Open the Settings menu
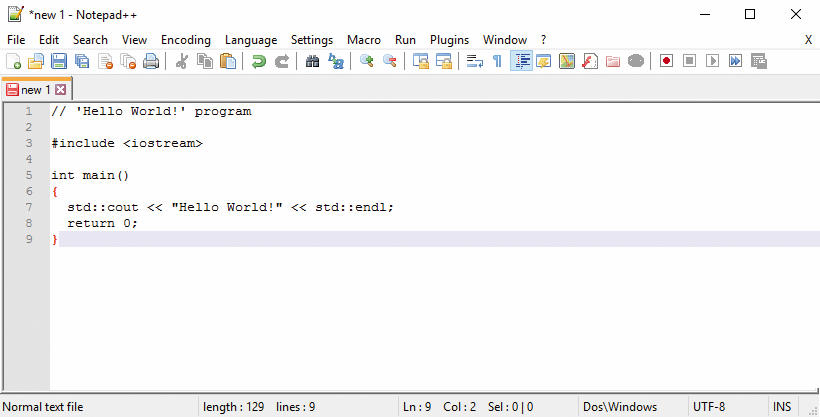Viewport: 820px width, 417px height. tap(312, 40)
